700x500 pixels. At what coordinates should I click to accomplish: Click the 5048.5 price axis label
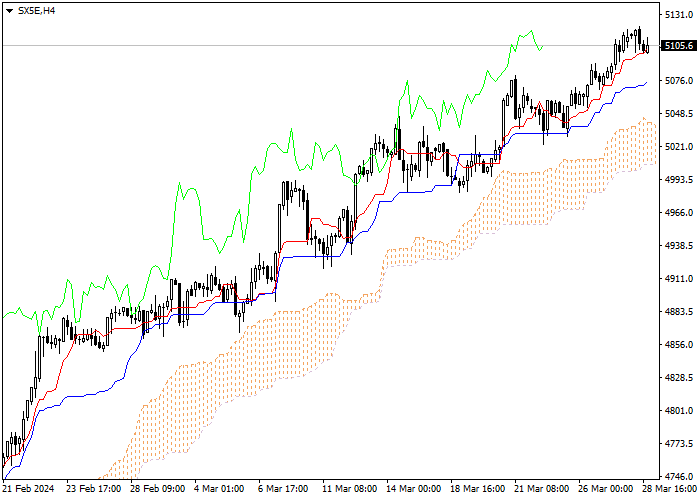679,114
